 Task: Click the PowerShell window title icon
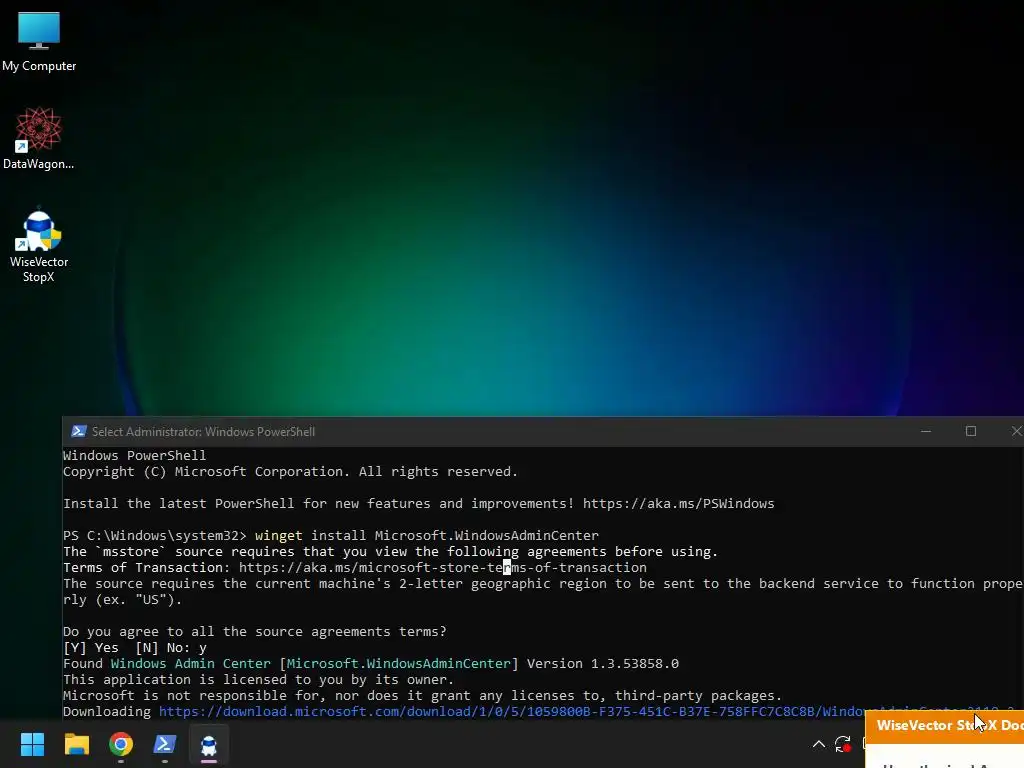(x=79, y=431)
